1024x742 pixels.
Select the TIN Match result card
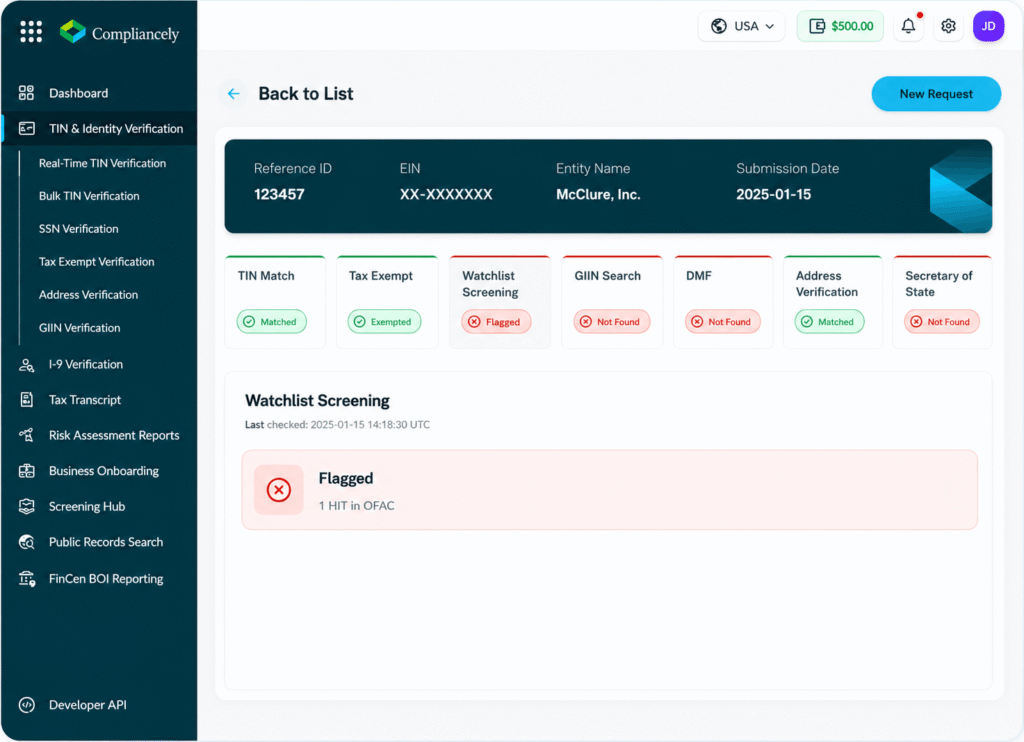pyautogui.click(x=275, y=302)
